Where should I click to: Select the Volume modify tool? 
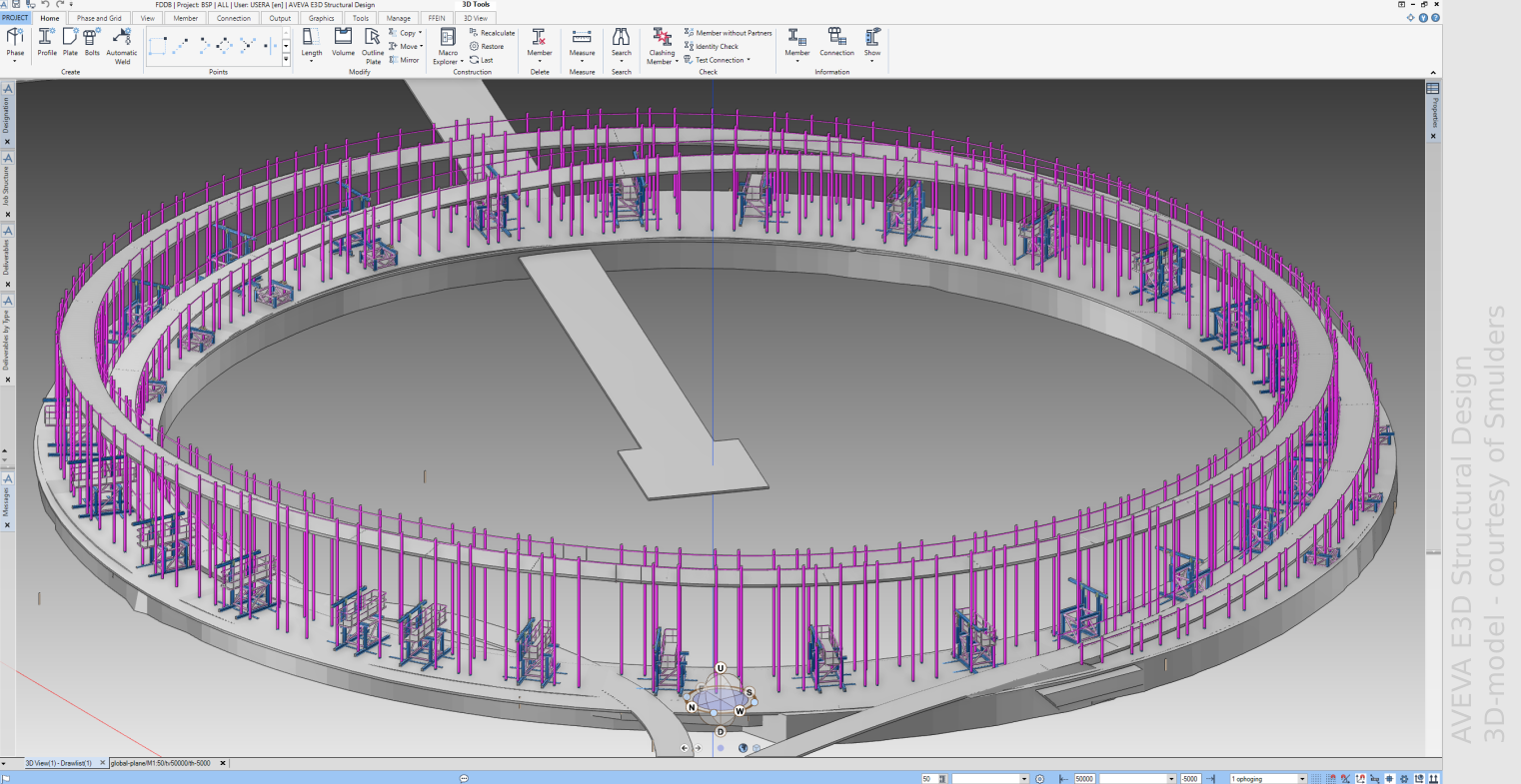(343, 42)
